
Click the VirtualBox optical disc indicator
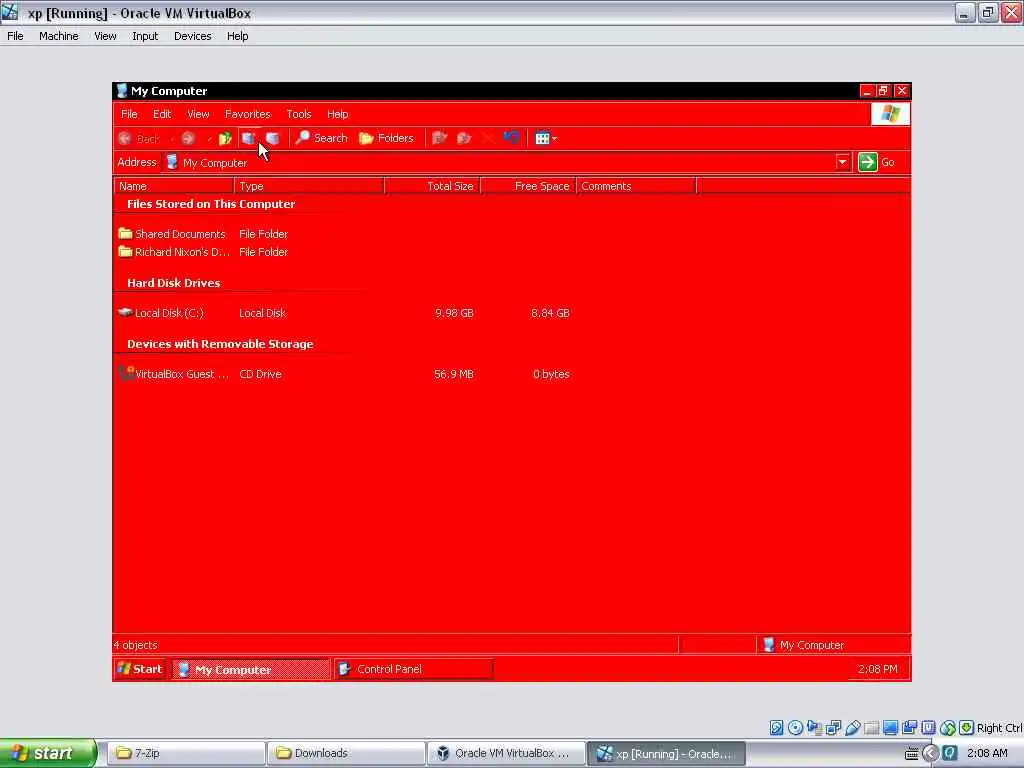point(795,728)
